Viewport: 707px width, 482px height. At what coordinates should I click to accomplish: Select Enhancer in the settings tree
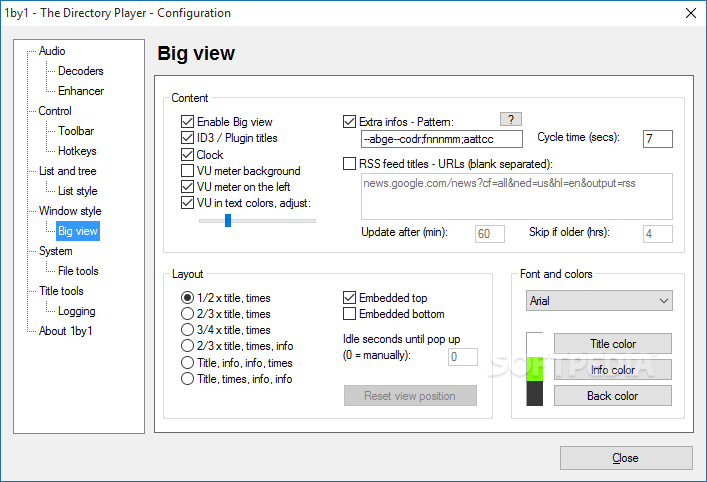coord(81,91)
